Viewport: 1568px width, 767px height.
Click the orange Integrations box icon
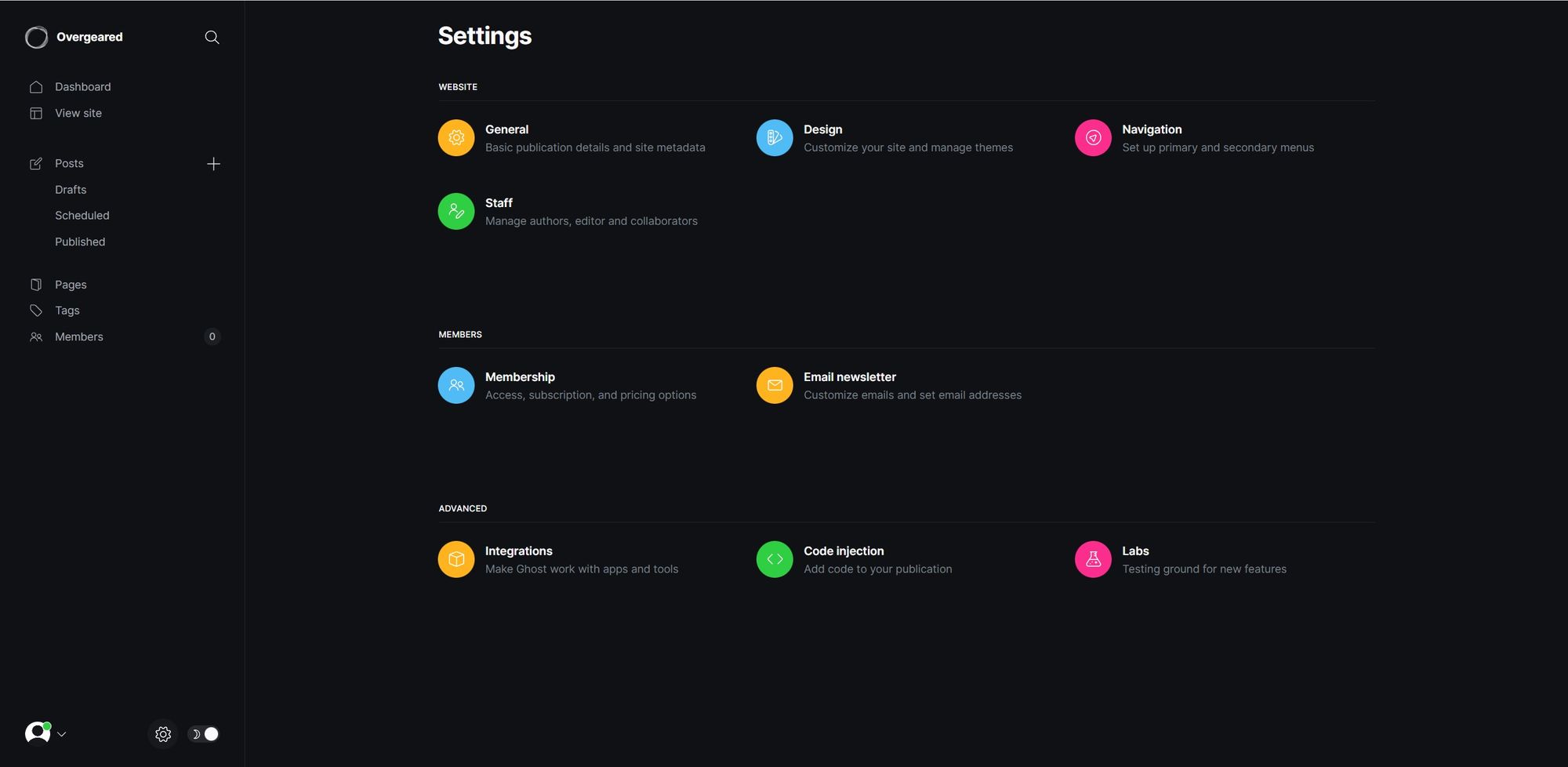456,559
